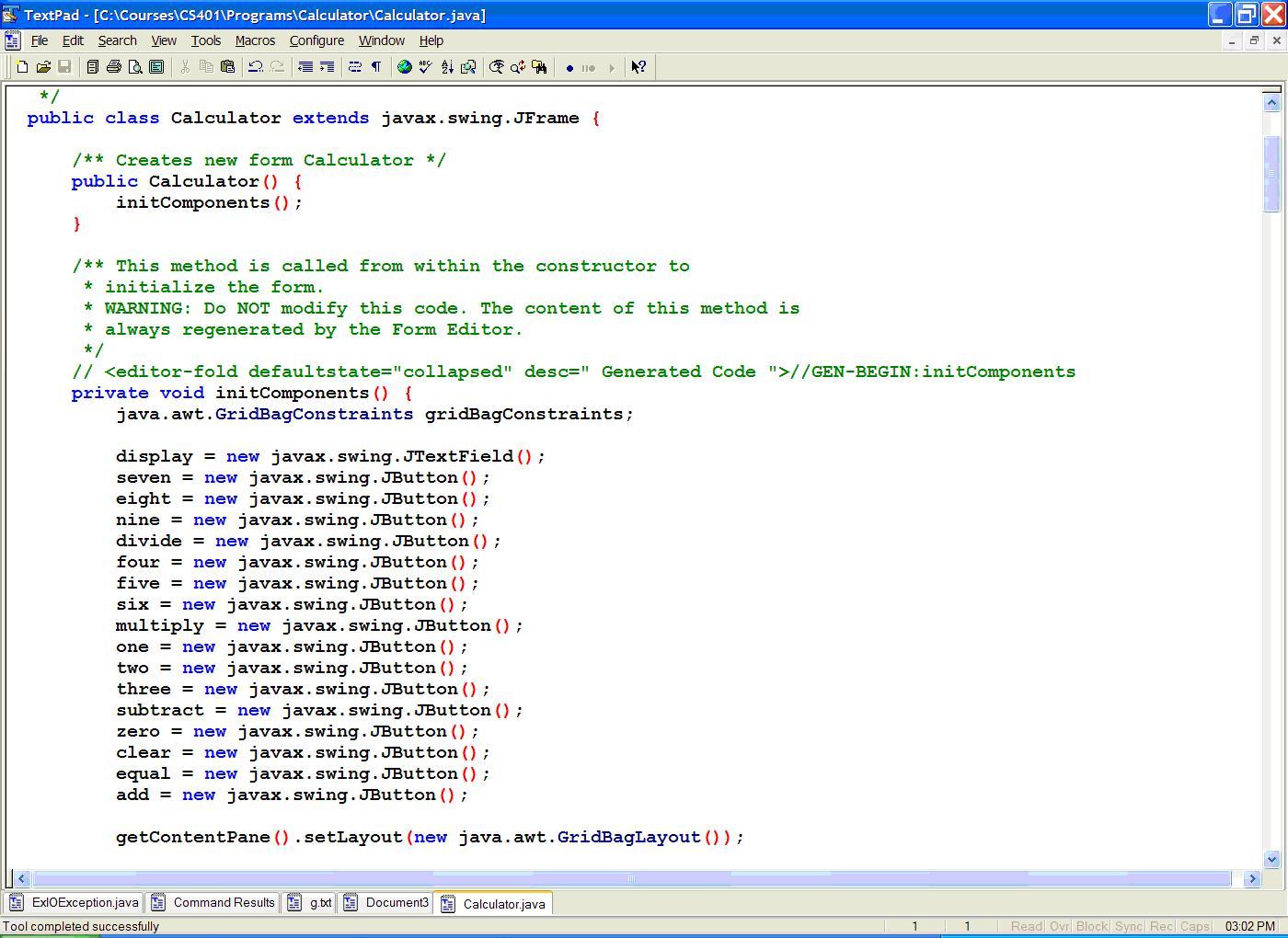Click the vertical scrollbar thumb
Viewport: 1288px width, 938px height.
[1272, 173]
